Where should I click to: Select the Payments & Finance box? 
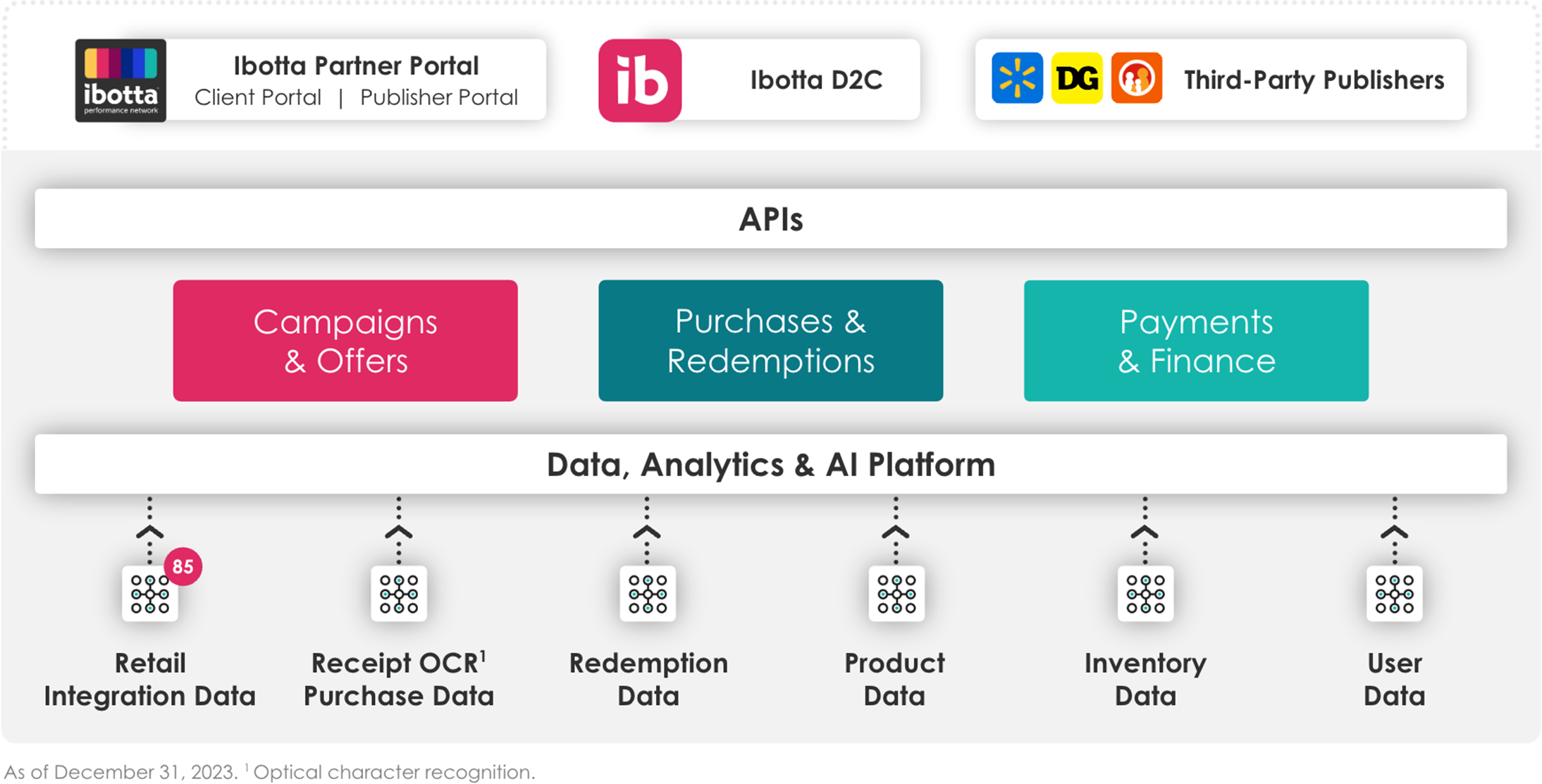click(x=1196, y=341)
